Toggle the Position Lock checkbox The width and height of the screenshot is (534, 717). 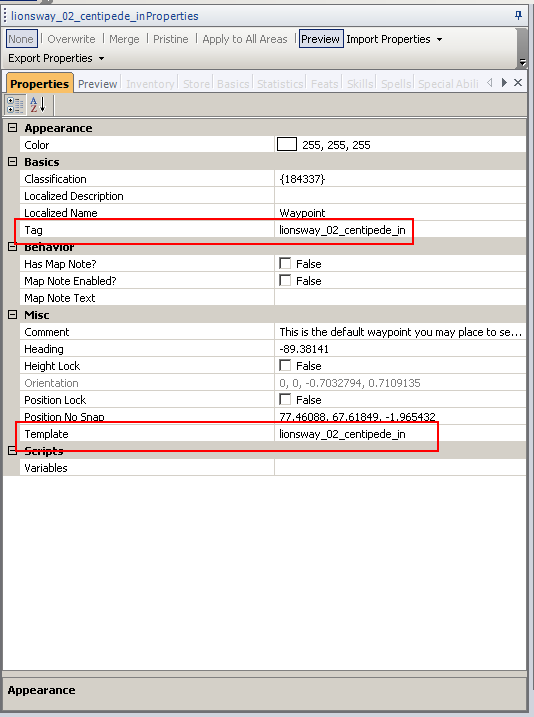pyautogui.click(x=285, y=399)
